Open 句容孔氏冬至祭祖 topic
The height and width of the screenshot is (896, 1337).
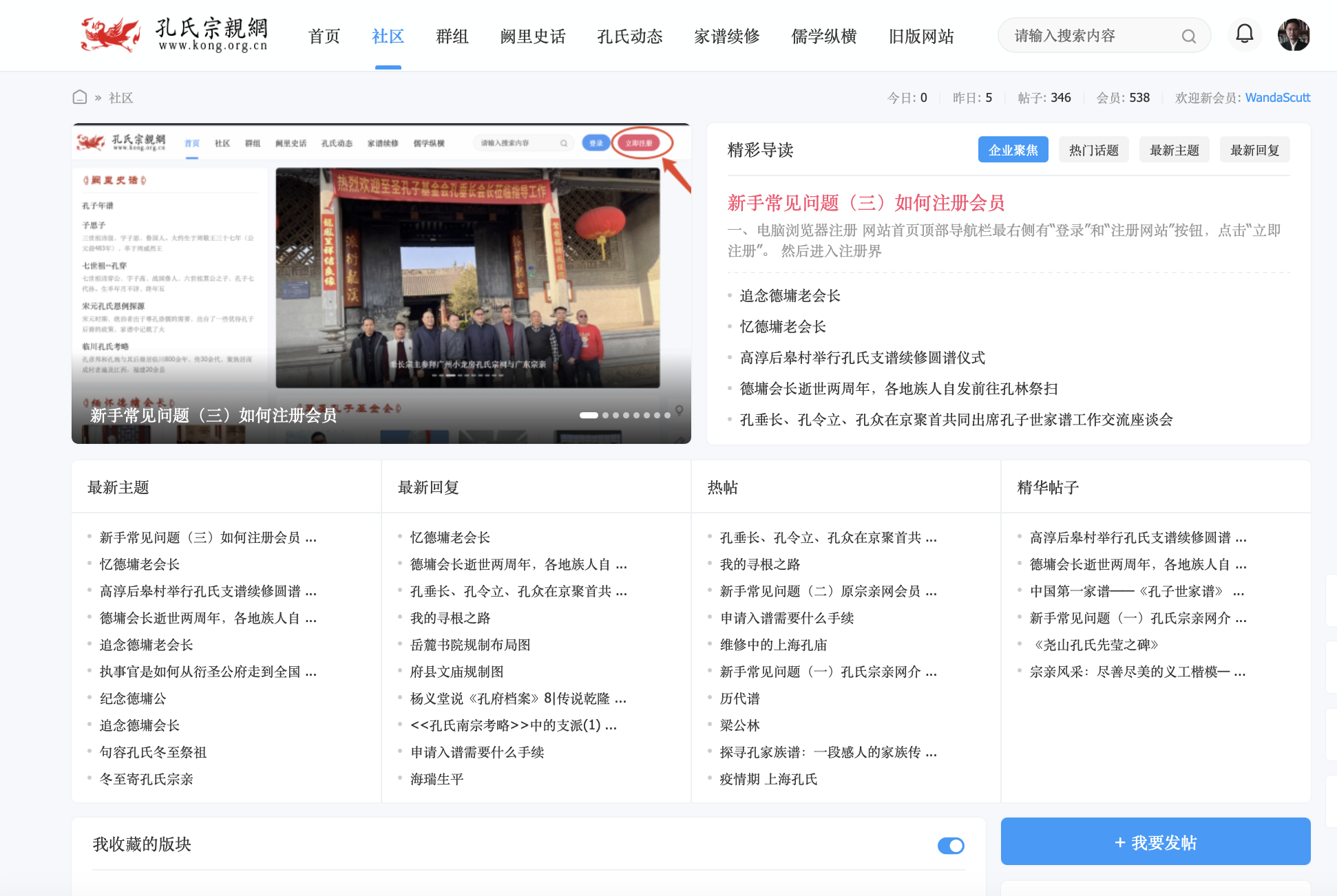tap(153, 752)
